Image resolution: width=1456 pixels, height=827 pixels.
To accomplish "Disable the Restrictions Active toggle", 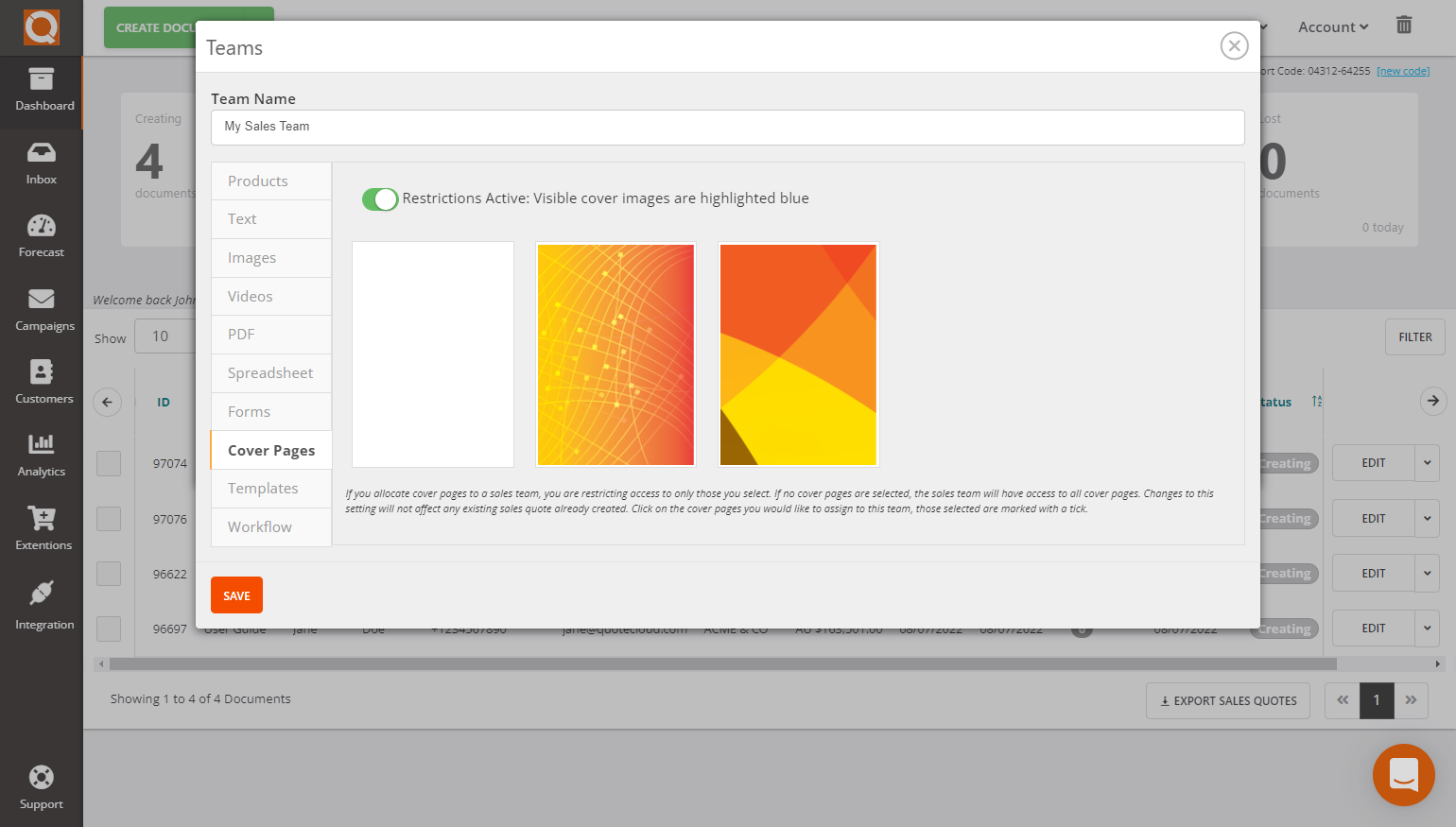I will click(x=379, y=199).
